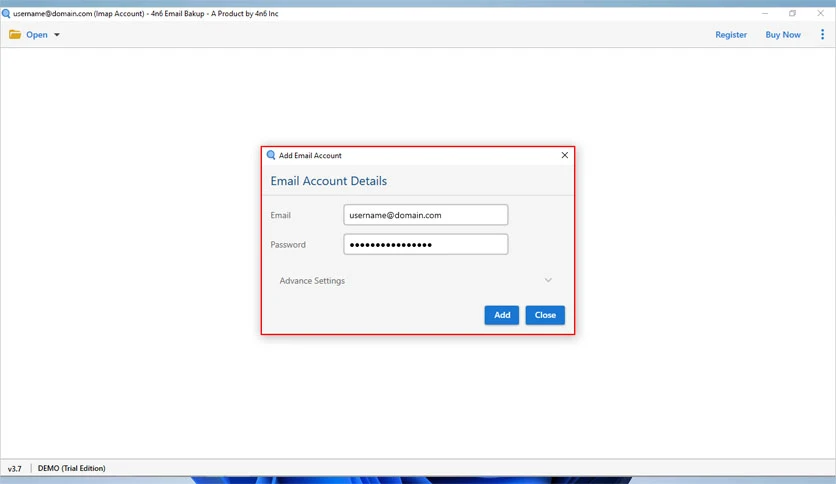Click the DEMO (Trial Edition) status text

(71, 468)
